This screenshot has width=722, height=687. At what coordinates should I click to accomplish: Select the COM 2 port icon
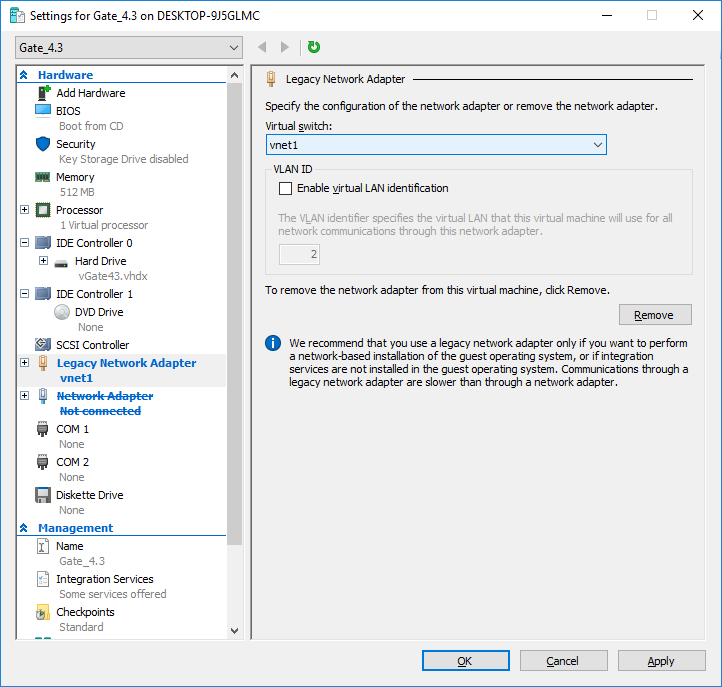[x=42, y=462]
